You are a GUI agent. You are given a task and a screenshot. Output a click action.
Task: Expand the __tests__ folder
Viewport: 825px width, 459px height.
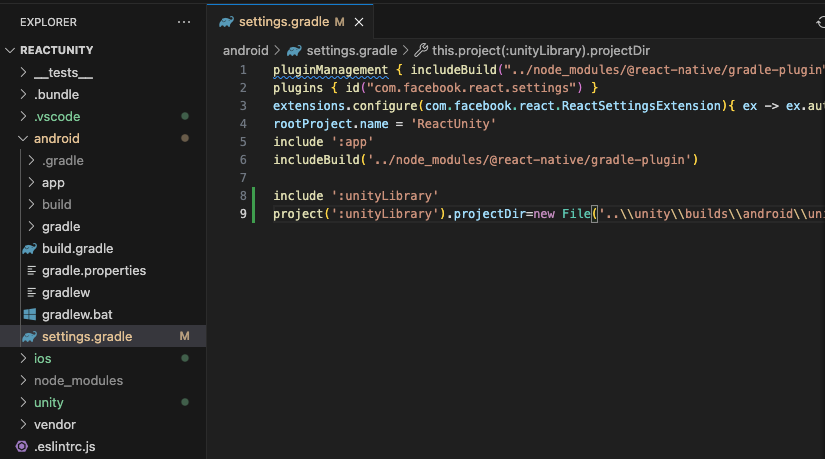tap(63, 73)
